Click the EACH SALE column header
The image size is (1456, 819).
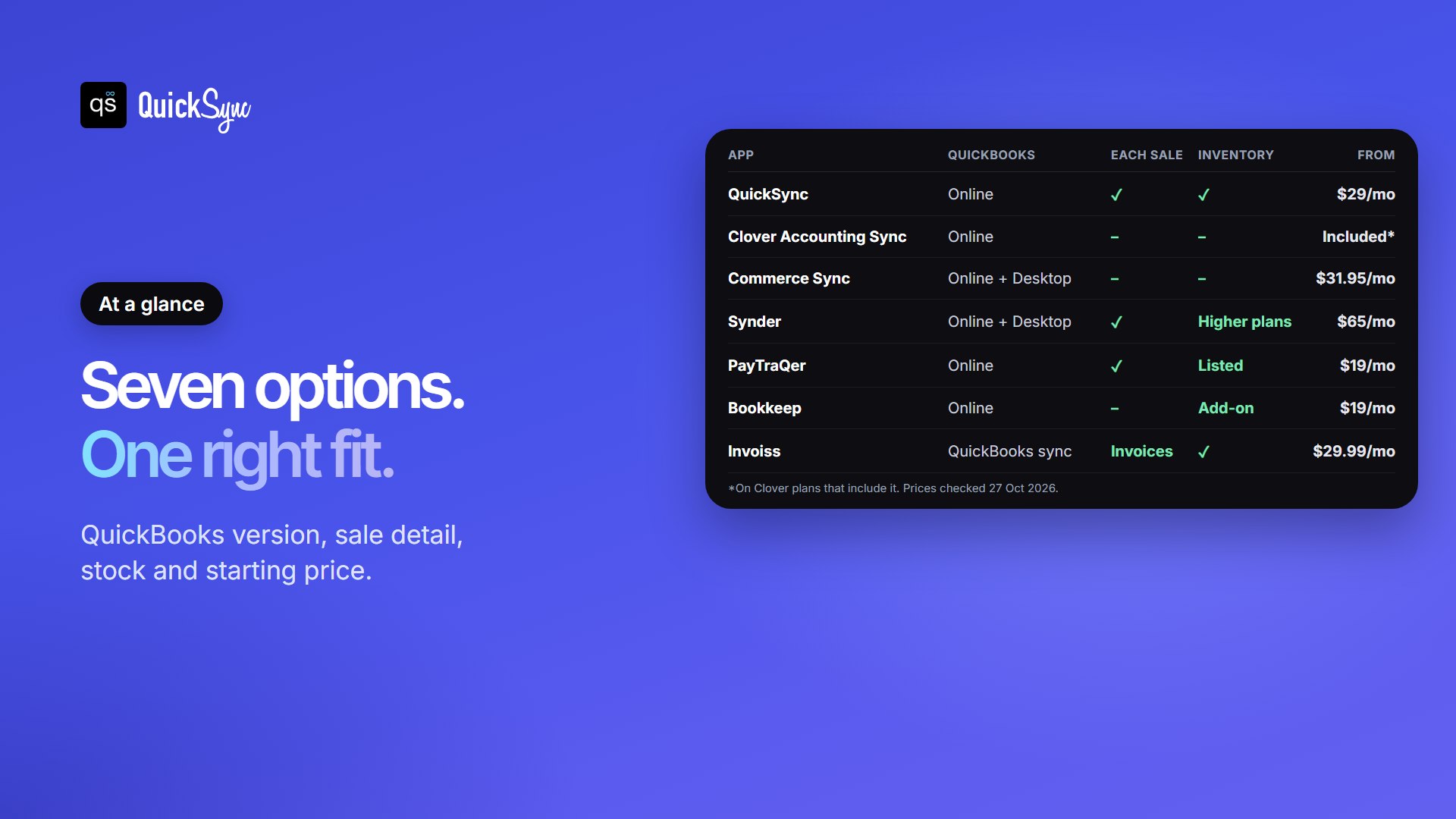1147,155
